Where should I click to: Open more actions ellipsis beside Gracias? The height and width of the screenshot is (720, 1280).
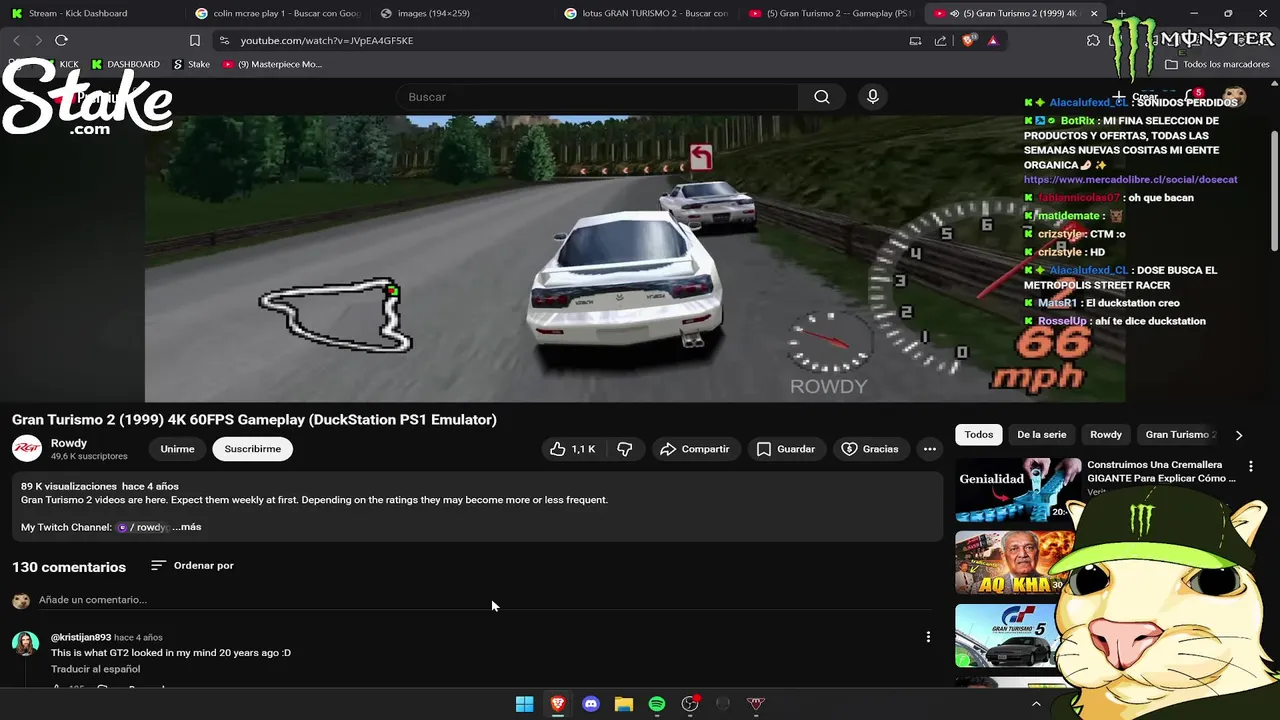[930, 449]
